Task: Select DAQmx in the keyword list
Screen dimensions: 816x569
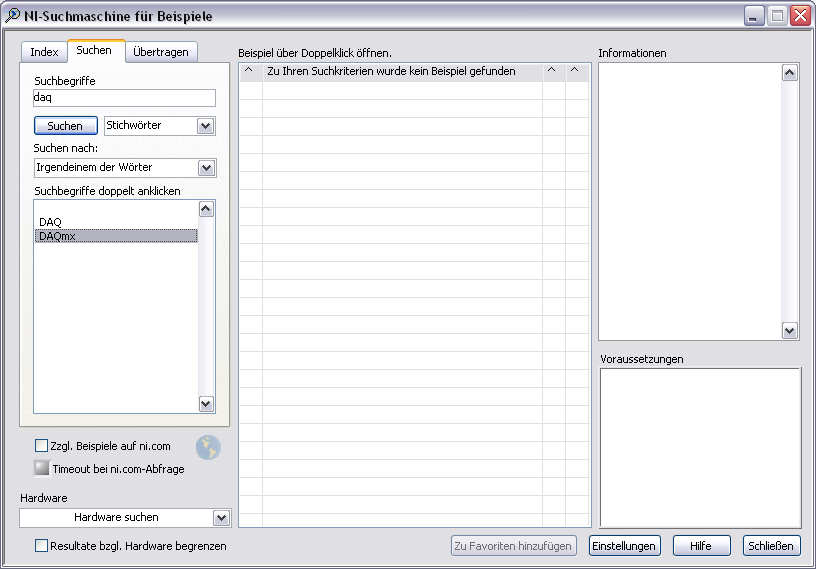Action: tap(116, 236)
